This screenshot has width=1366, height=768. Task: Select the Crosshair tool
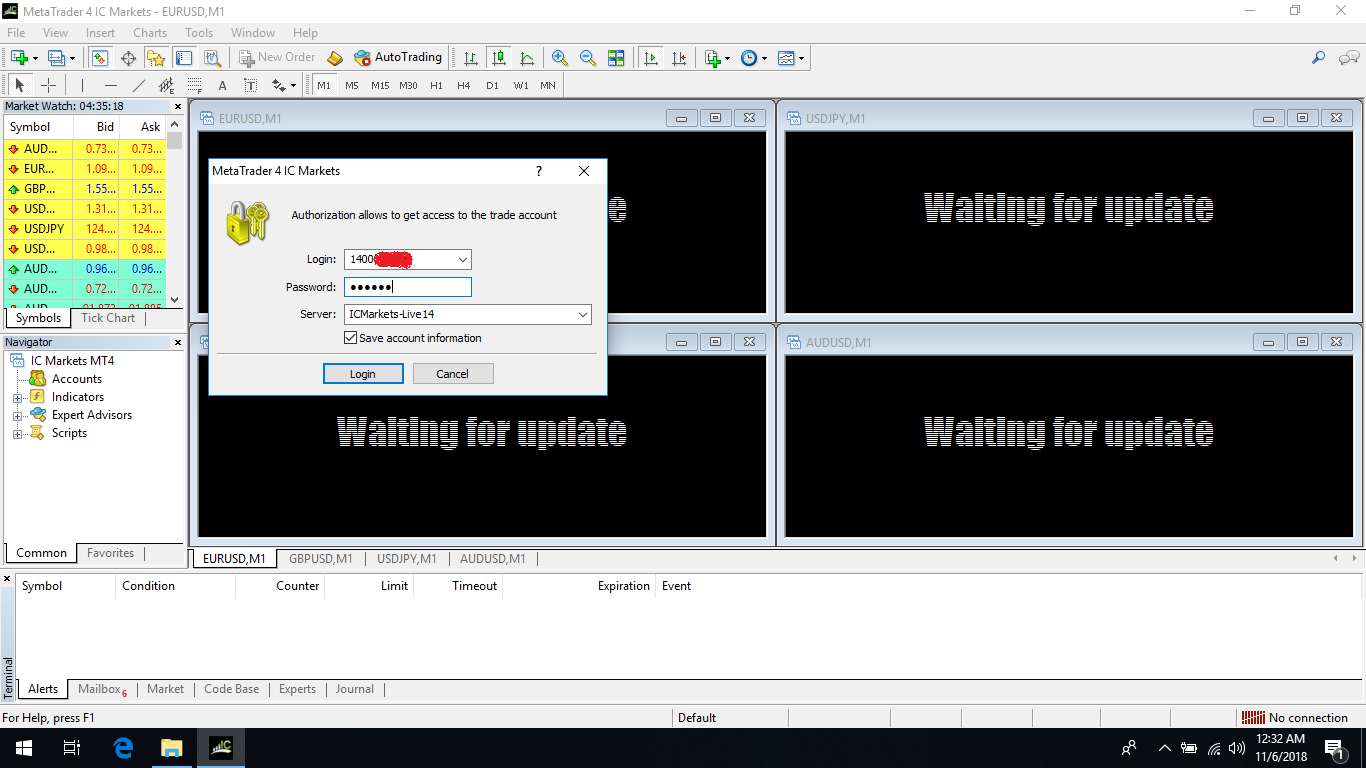(48, 85)
